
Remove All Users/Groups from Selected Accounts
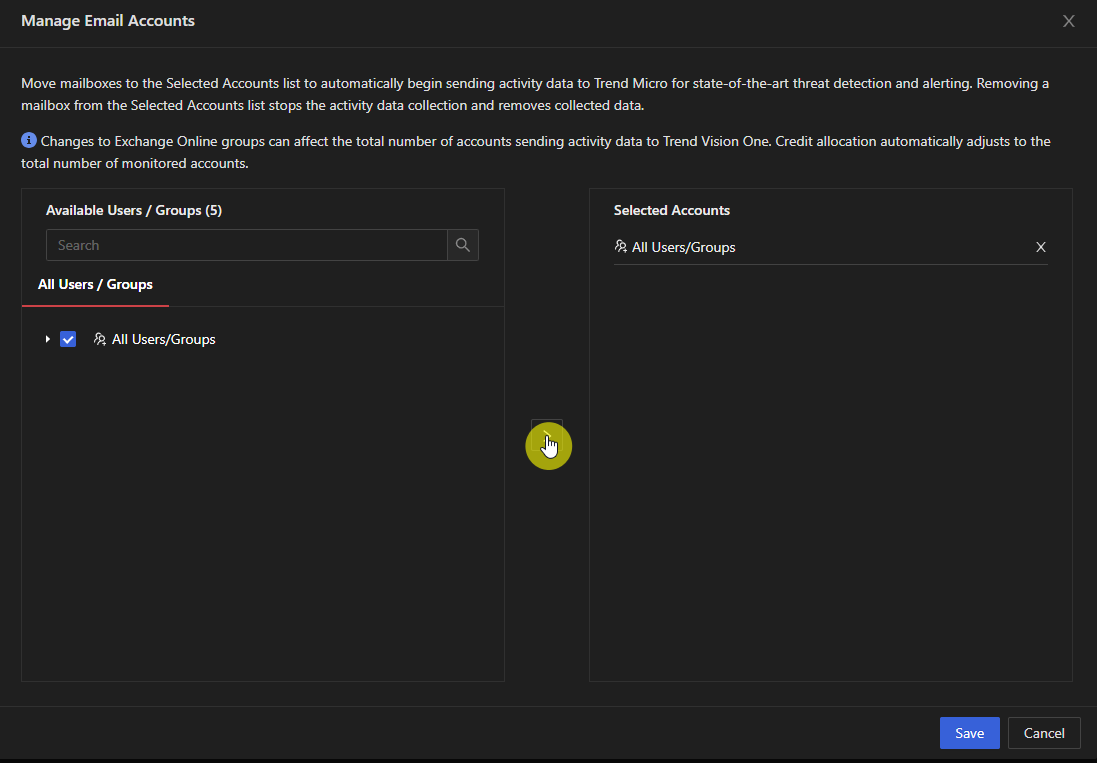[x=1040, y=247]
